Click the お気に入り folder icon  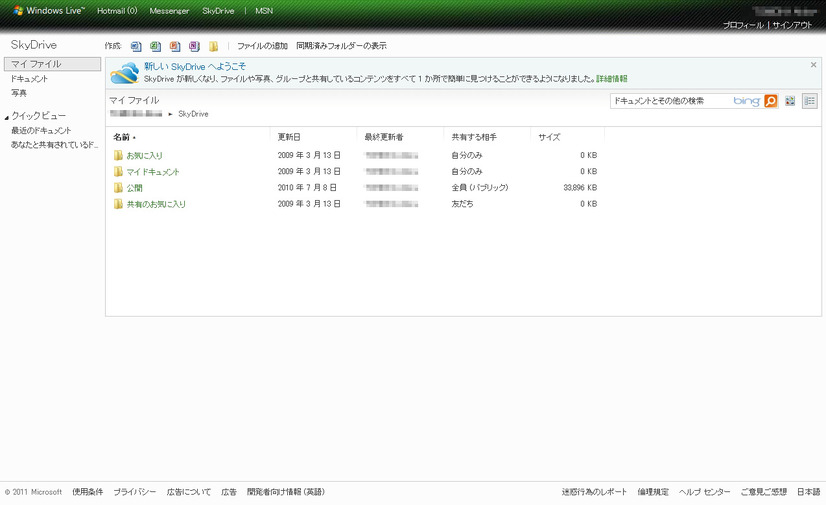[x=118, y=155]
